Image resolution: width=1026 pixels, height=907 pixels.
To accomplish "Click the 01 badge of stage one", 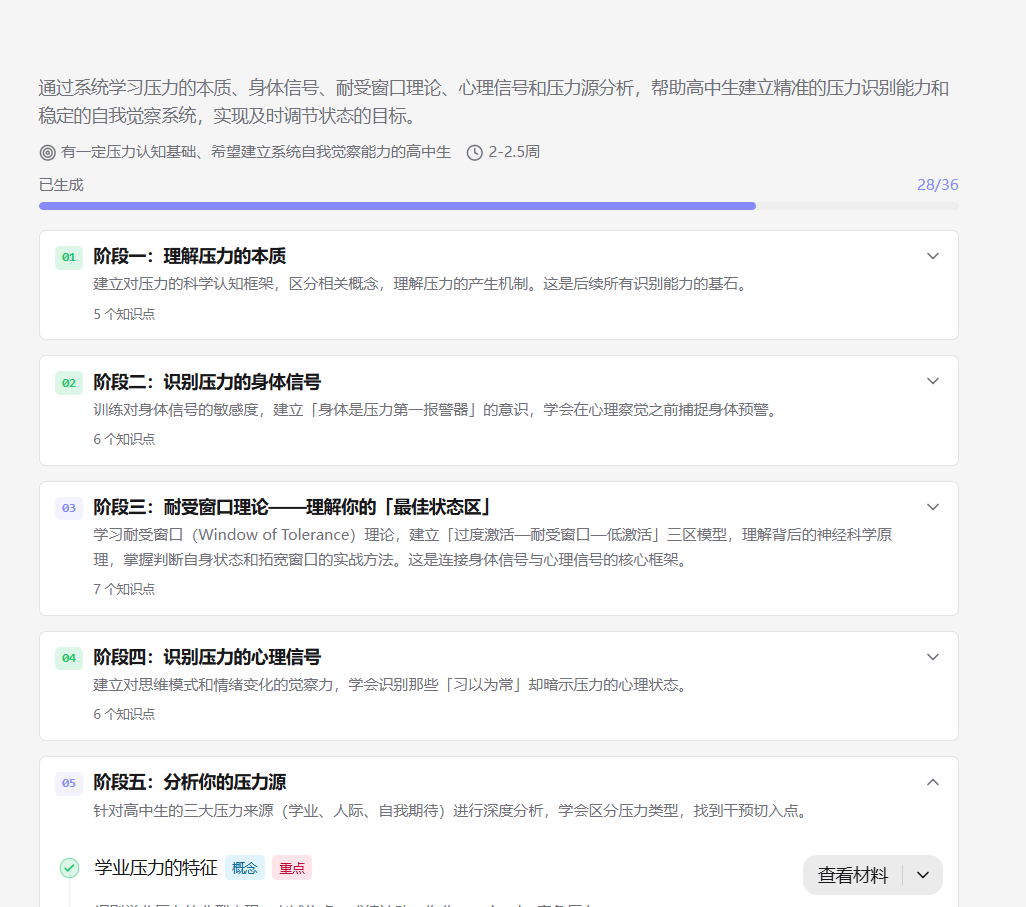I will pos(69,257).
